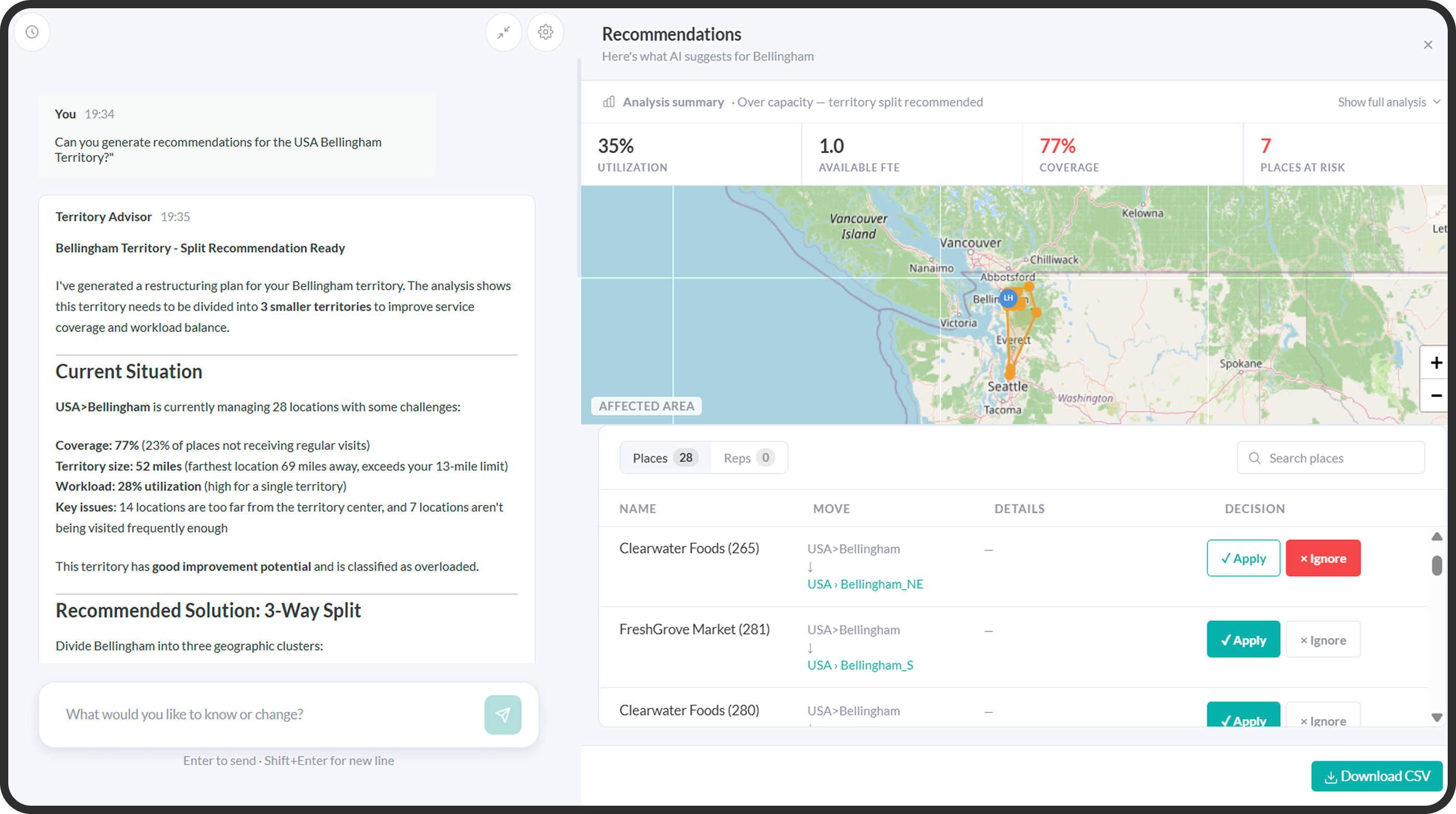This screenshot has width=1456, height=814.
Task: Click the analysis summary chart icon
Action: (609, 102)
